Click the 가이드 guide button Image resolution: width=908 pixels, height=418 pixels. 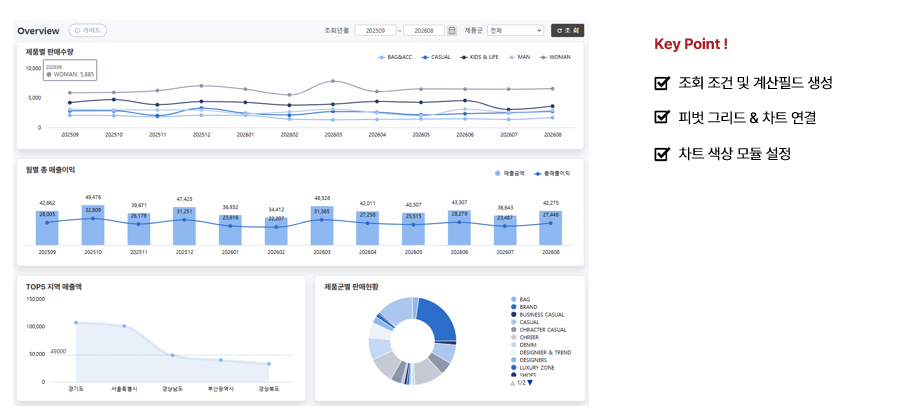pyautogui.click(x=88, y=30)
